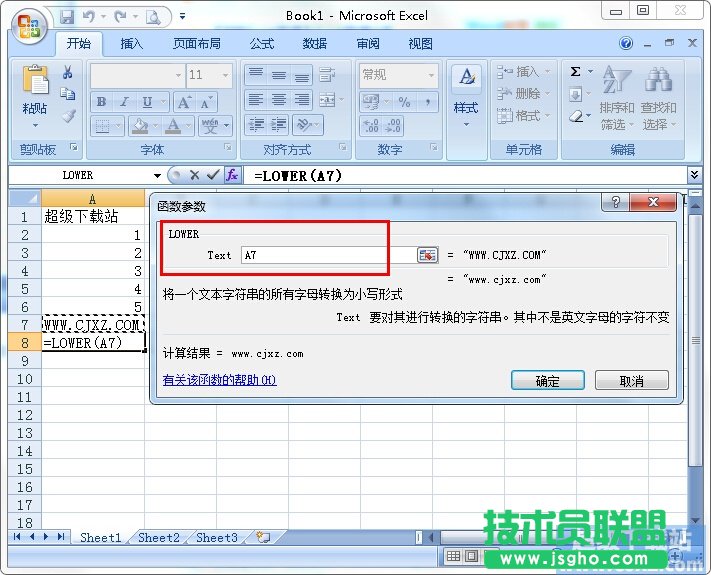This screenshot has height=575, width=711.
Task: Click the Paste clipboard icon
Action: tap(35, 84)
